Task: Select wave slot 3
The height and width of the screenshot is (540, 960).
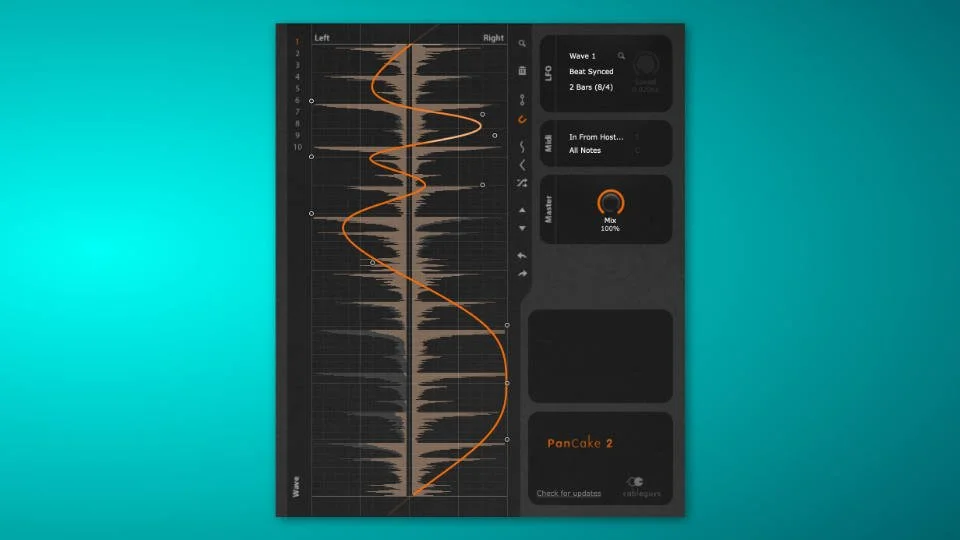Action: coord(297,65)
